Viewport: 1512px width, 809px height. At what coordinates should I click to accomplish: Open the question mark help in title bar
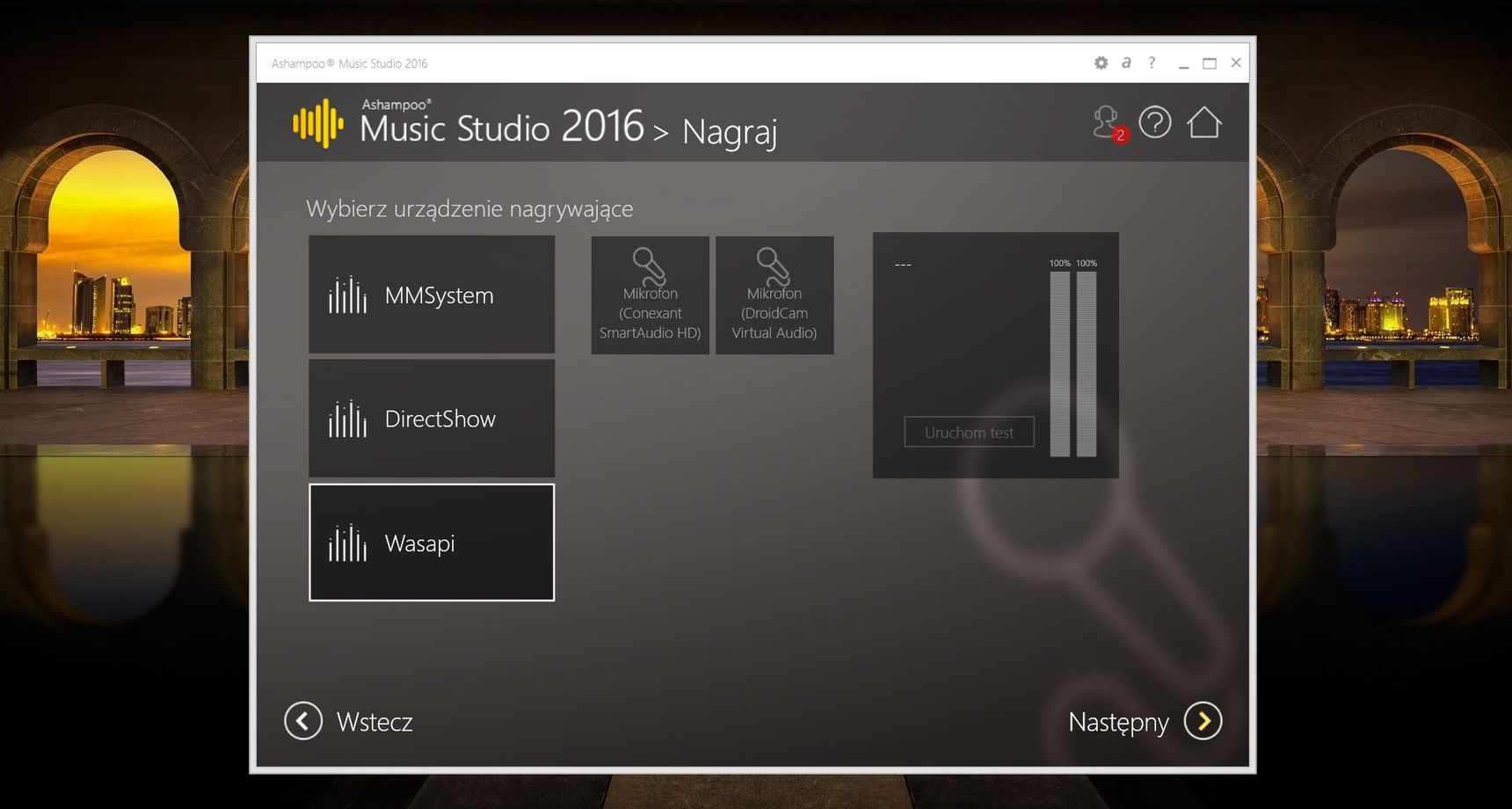pyautogui.click(x=1152, y=62)
